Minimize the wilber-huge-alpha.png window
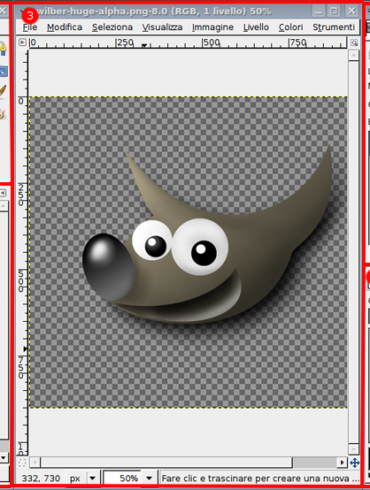370x490 pixels. click(x=319, y=11)
